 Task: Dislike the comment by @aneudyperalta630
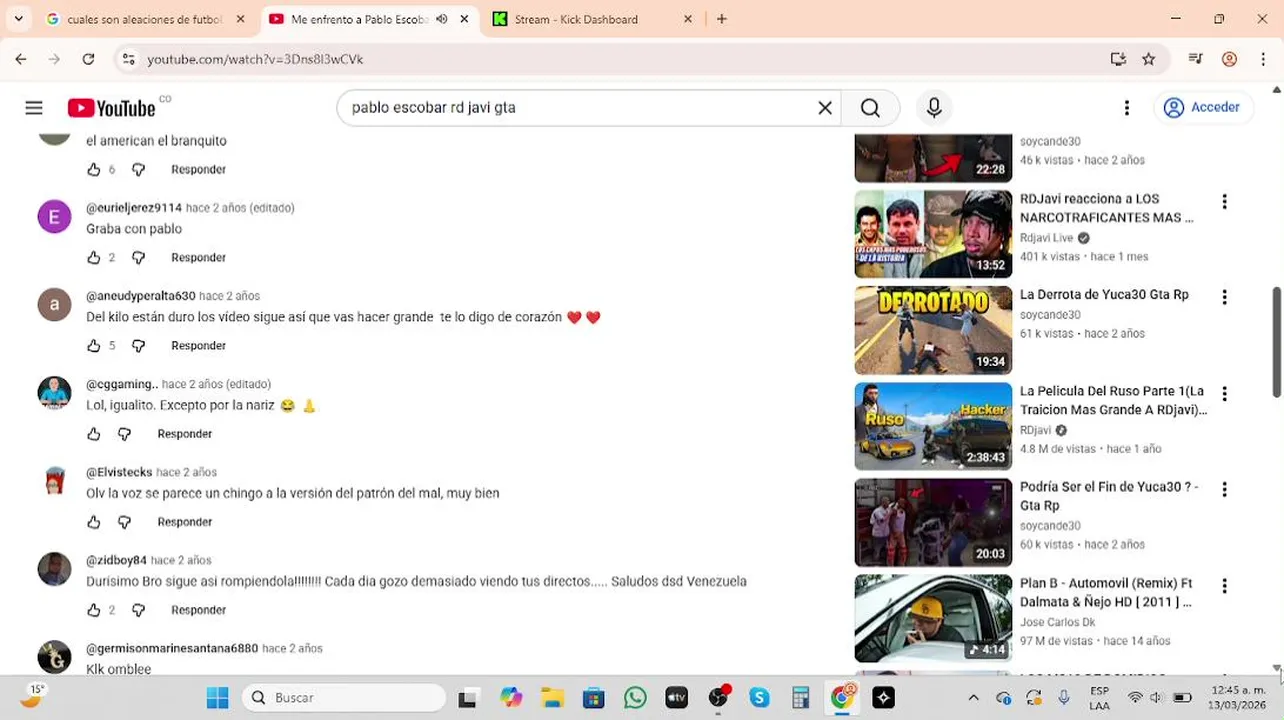click(139, 346)
